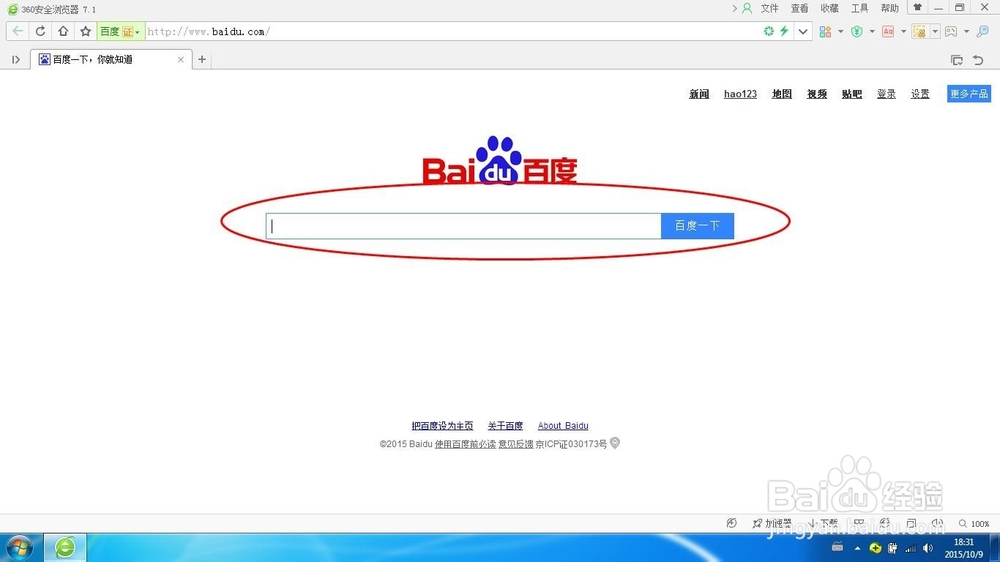Click the red Ad filter icon
The height and width of the screenshot is (562, 1000).
point(888,31)
